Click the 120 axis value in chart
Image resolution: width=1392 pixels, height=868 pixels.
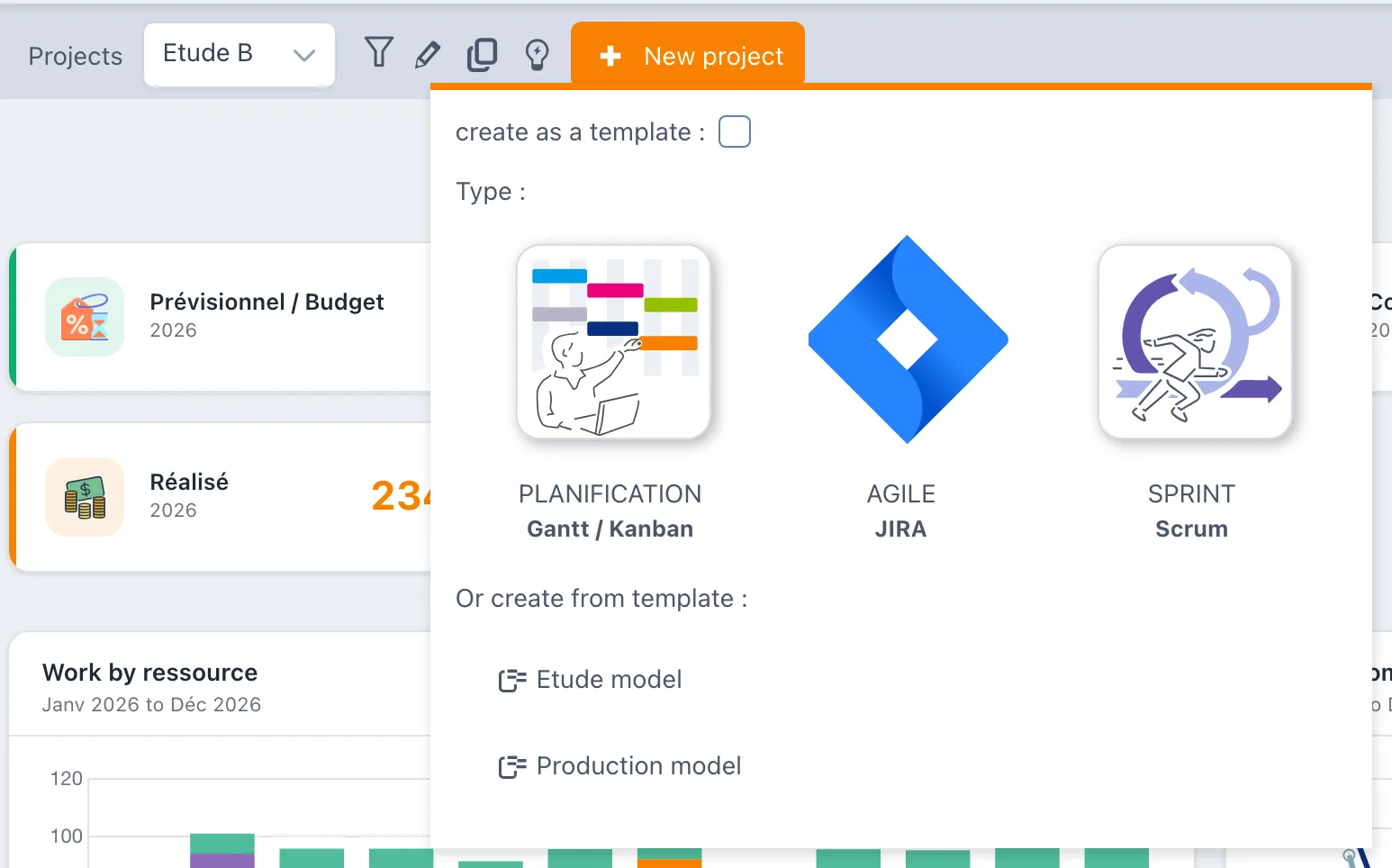coord(67,779)
